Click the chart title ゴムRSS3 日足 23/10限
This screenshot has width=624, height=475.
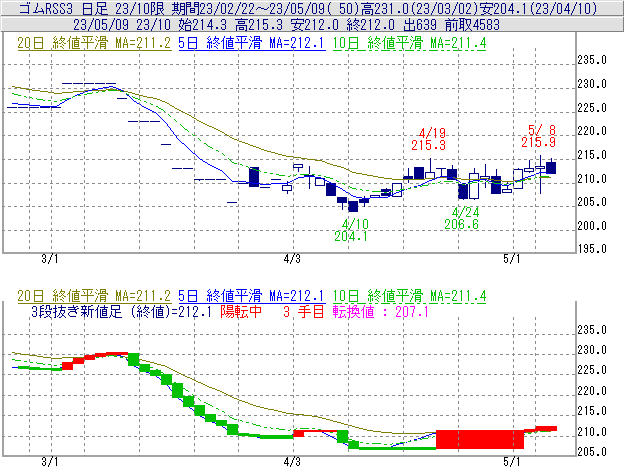(93, 8)
